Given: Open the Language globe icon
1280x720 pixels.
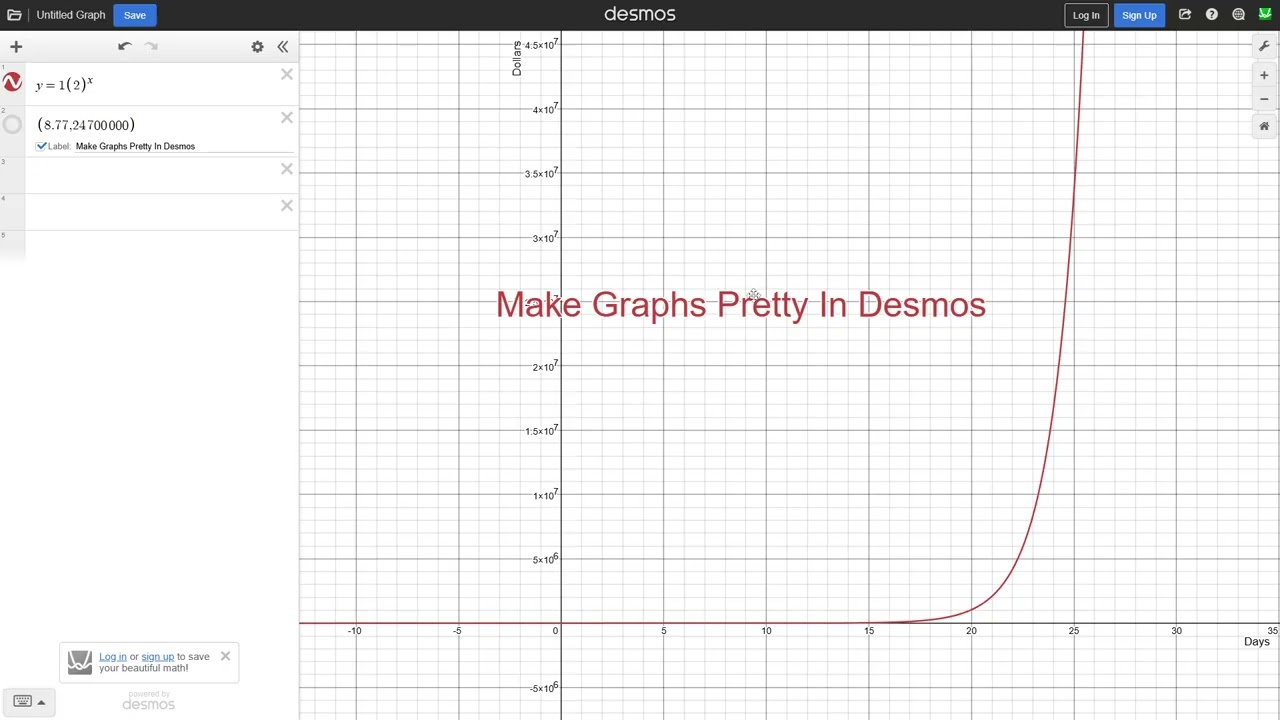Looking at the screenshot, I should click(x=1239, y=15).
